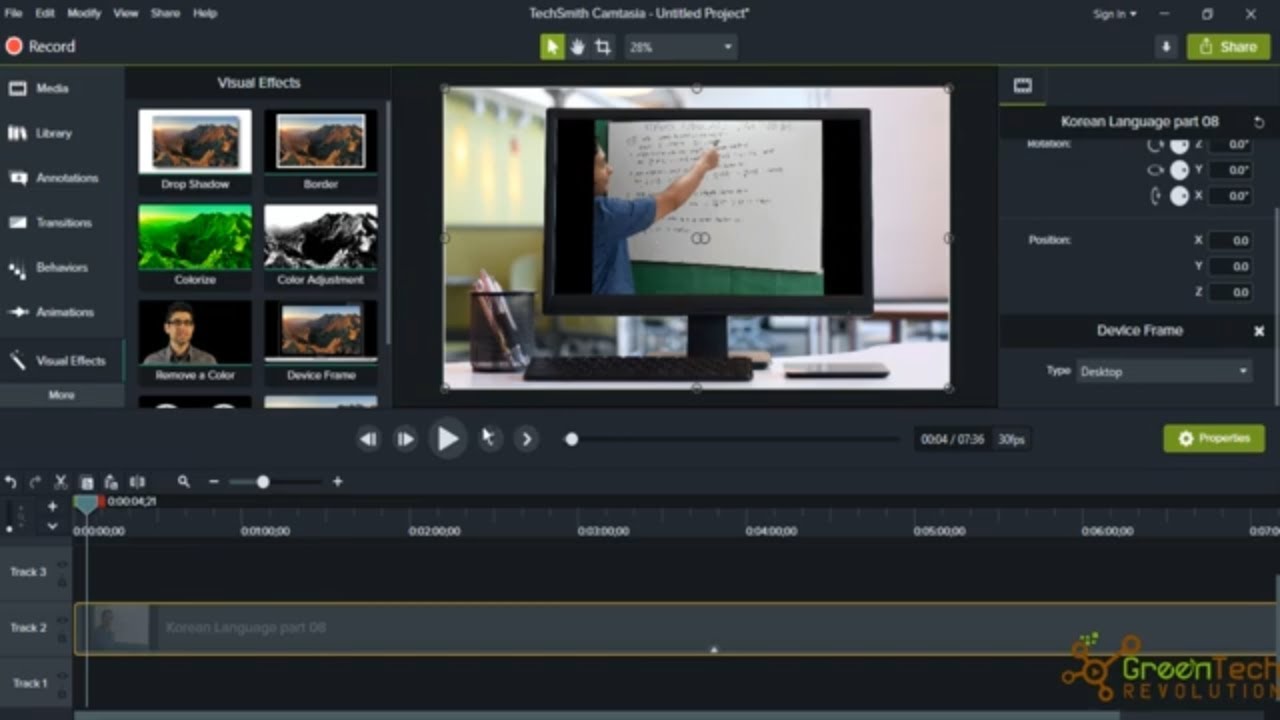Screen dimensions: 1280x720
Task: Open the Help menu
Action: click(204, 13)
